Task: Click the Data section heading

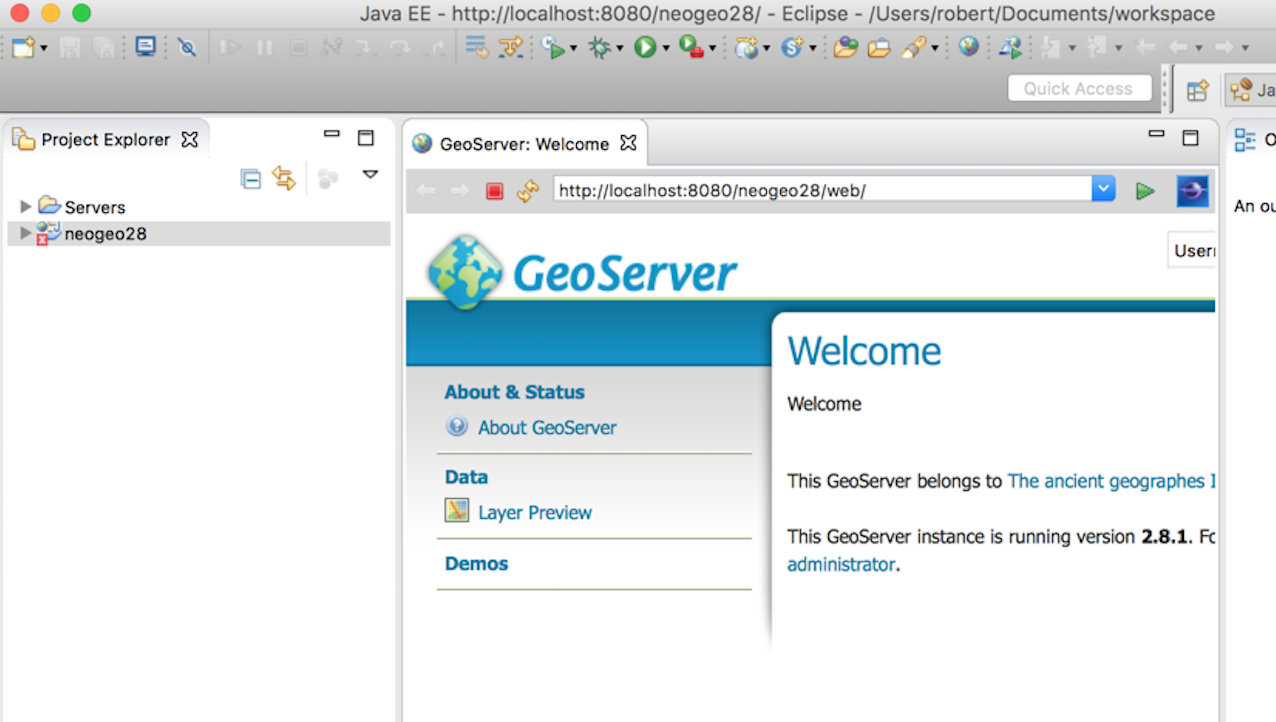Action: [x=466, y=478]
